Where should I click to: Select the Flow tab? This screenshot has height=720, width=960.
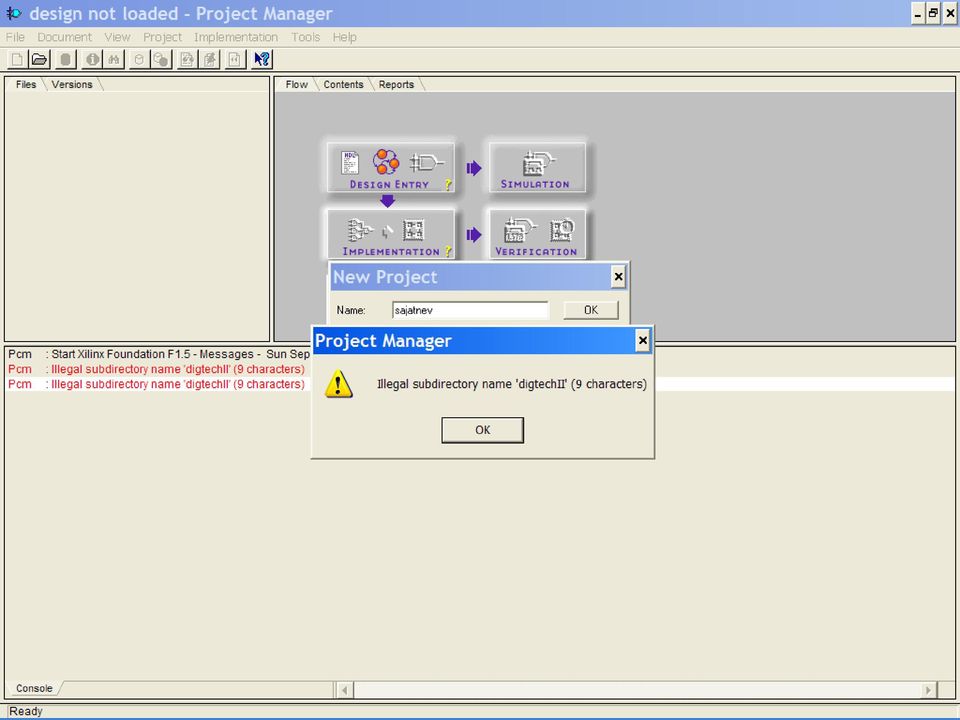(296, 84)
